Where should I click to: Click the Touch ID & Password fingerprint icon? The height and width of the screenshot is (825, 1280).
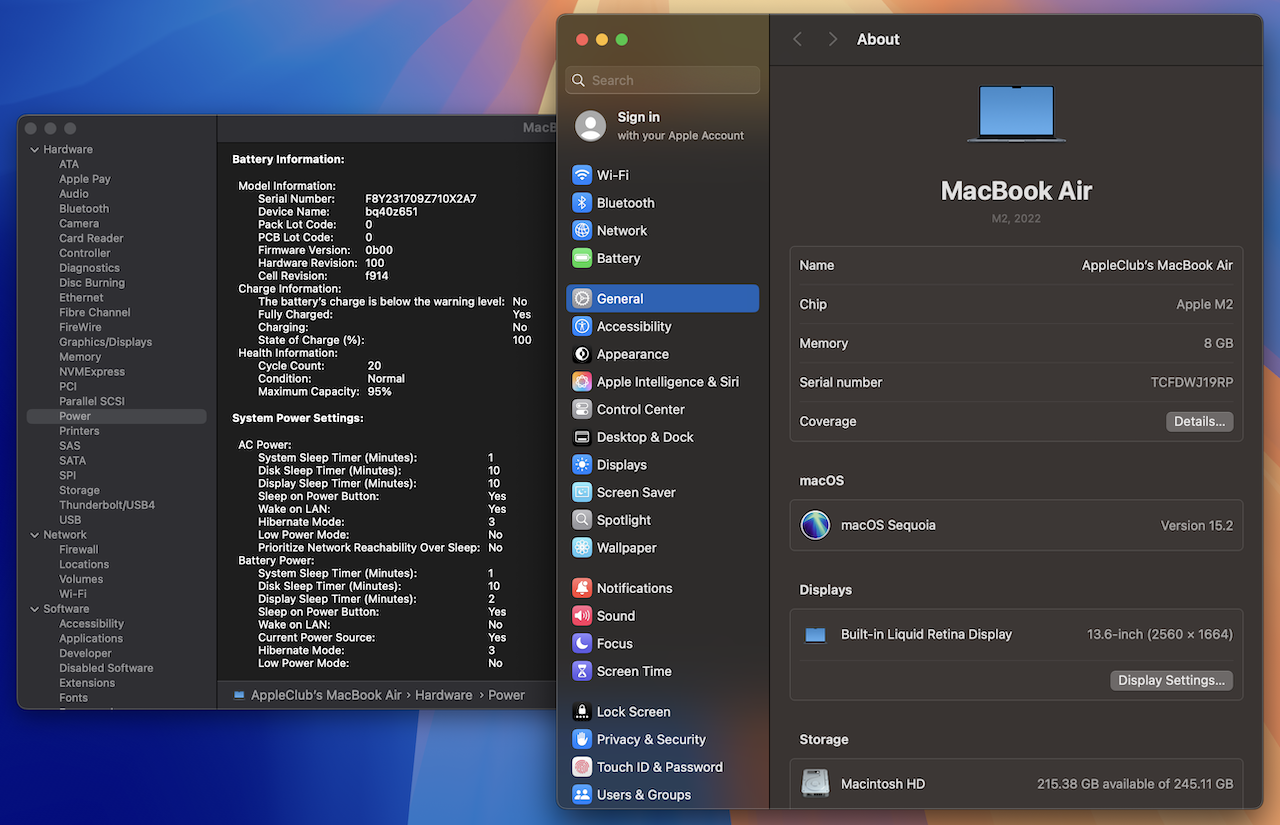[582, 767]
